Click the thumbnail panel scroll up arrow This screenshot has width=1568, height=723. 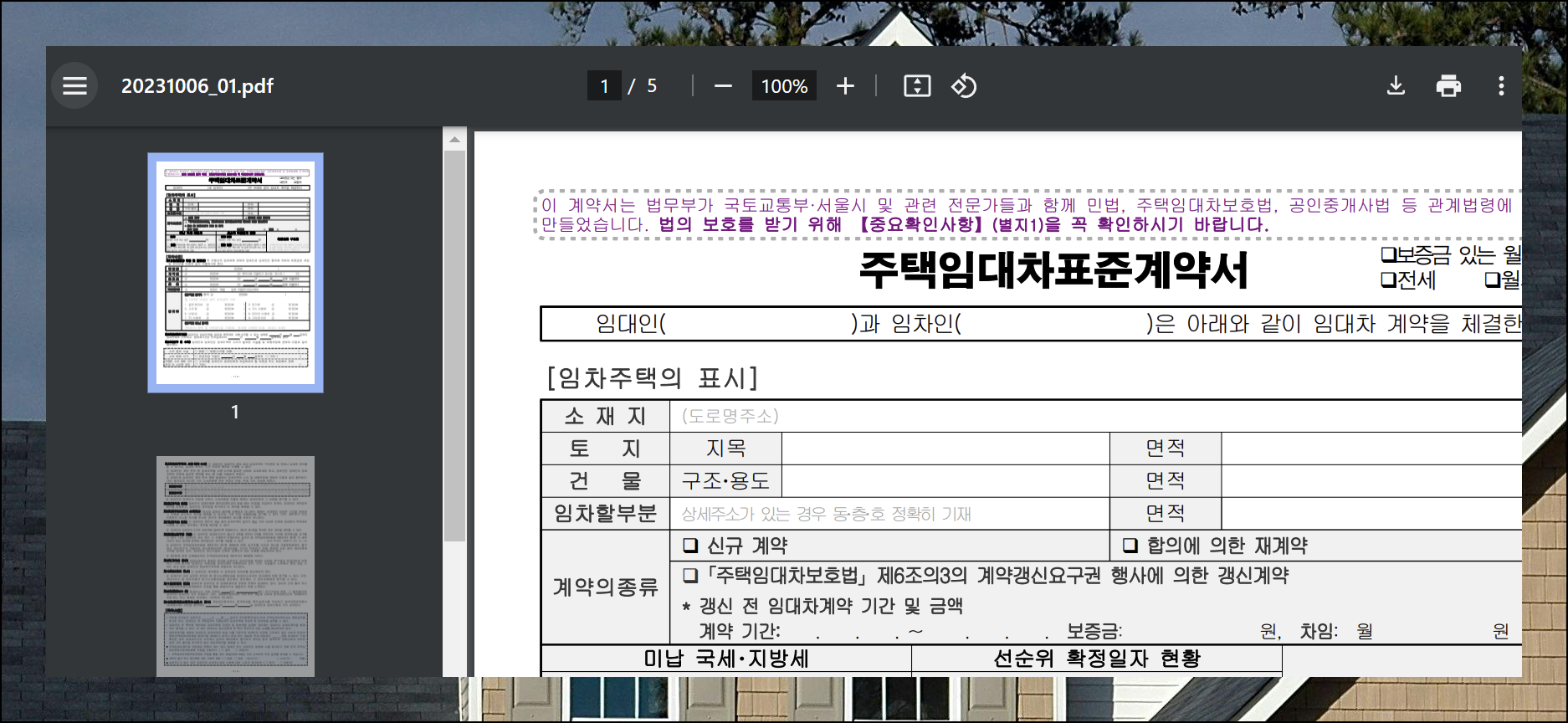454,139
